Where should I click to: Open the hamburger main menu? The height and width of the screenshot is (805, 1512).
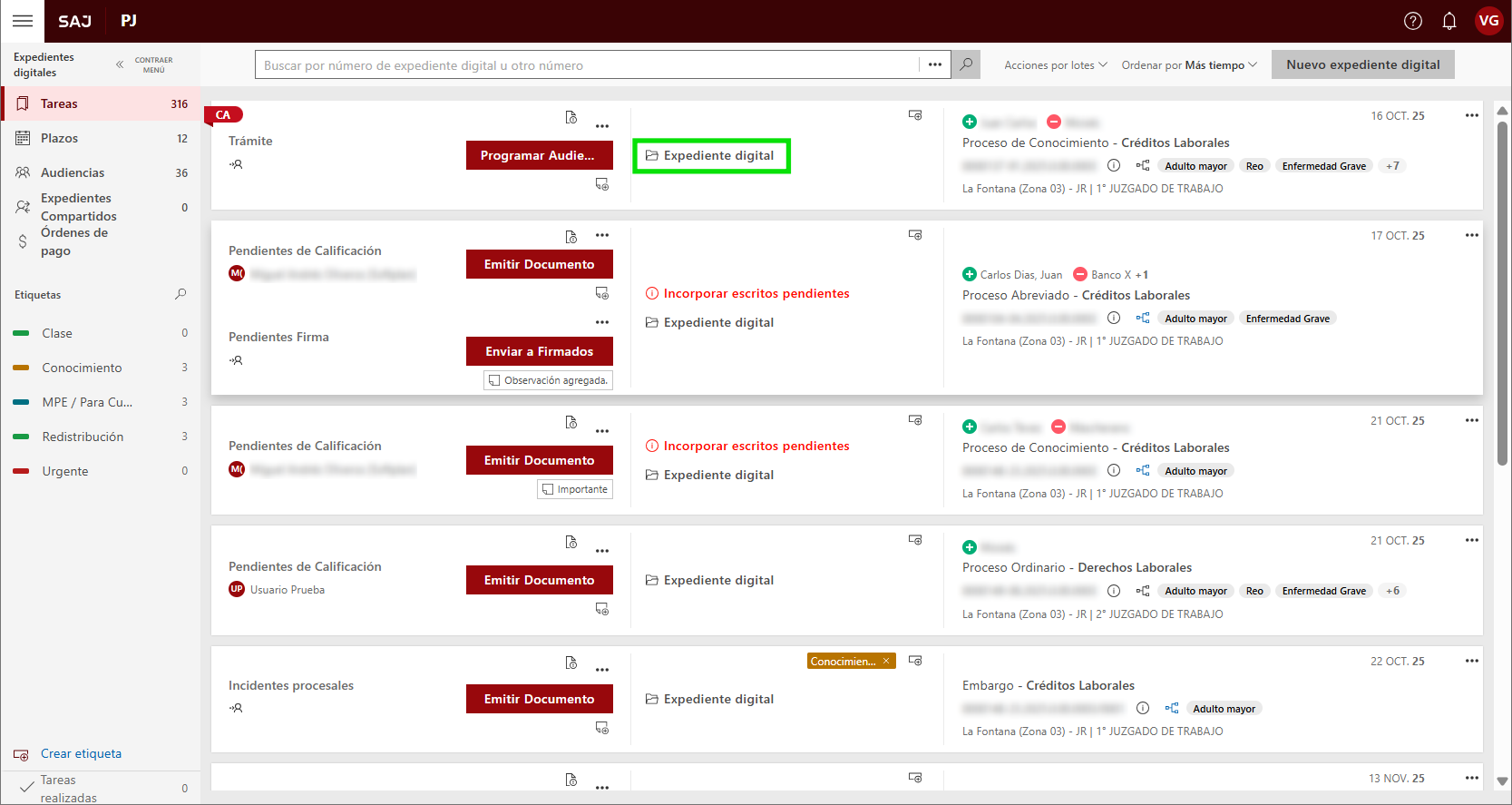(x=23, y=21)
